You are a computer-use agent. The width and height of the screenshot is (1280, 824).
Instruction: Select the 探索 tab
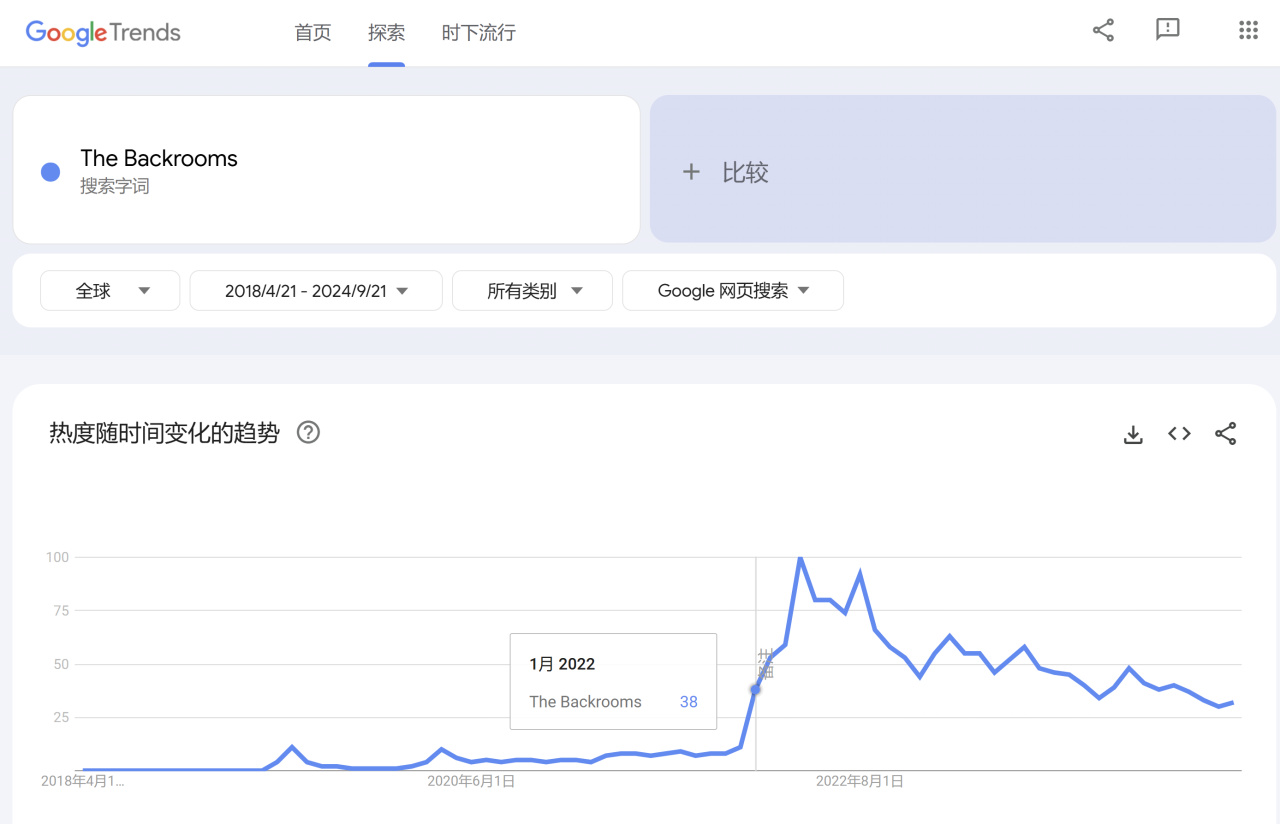[x=386, y=33]
